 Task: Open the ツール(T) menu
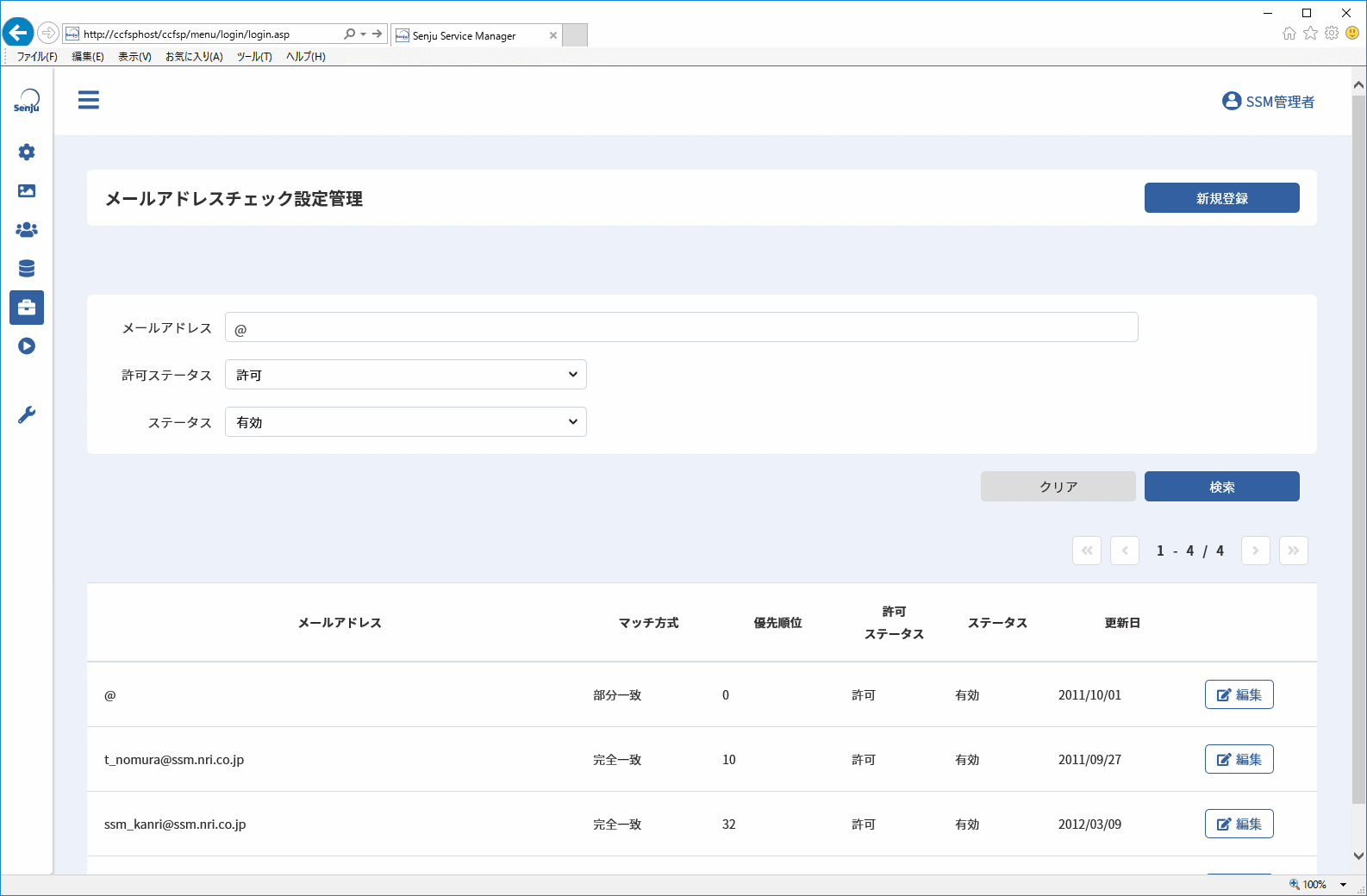[254, 57]
